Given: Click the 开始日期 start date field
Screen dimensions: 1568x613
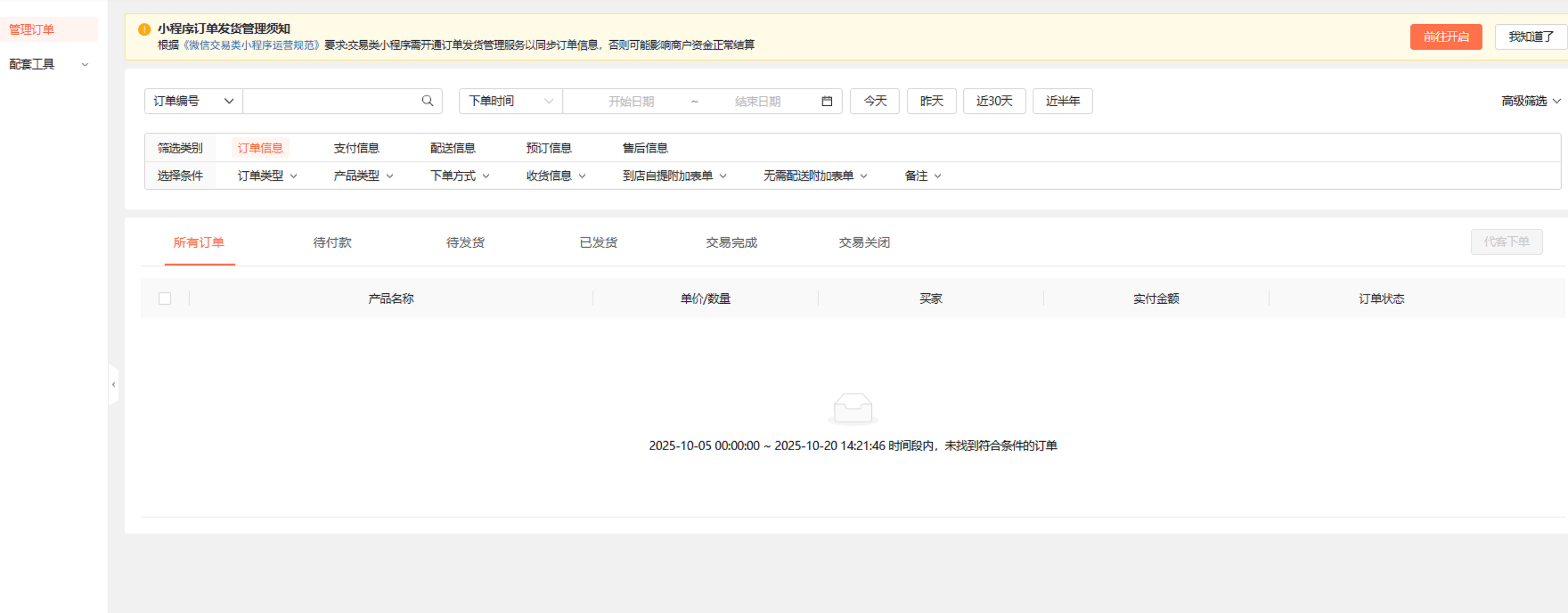Looking at the screenshot, I should pyautogui.click(x=631, y=101).
